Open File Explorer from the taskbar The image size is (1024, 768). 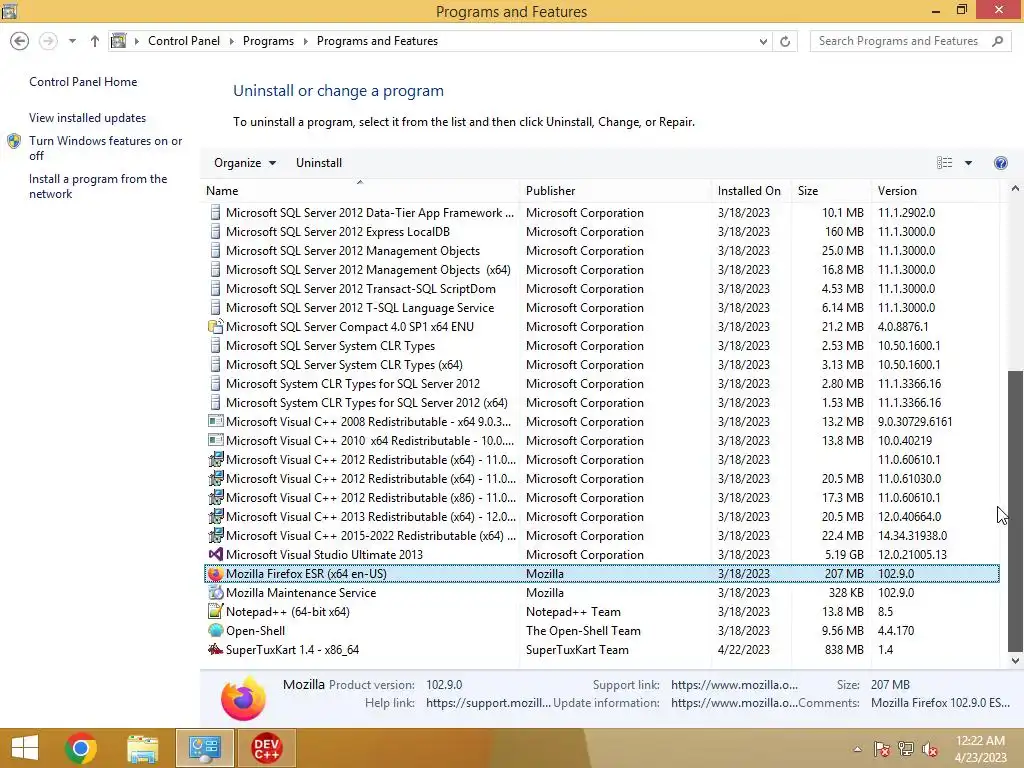click(142, 748)
